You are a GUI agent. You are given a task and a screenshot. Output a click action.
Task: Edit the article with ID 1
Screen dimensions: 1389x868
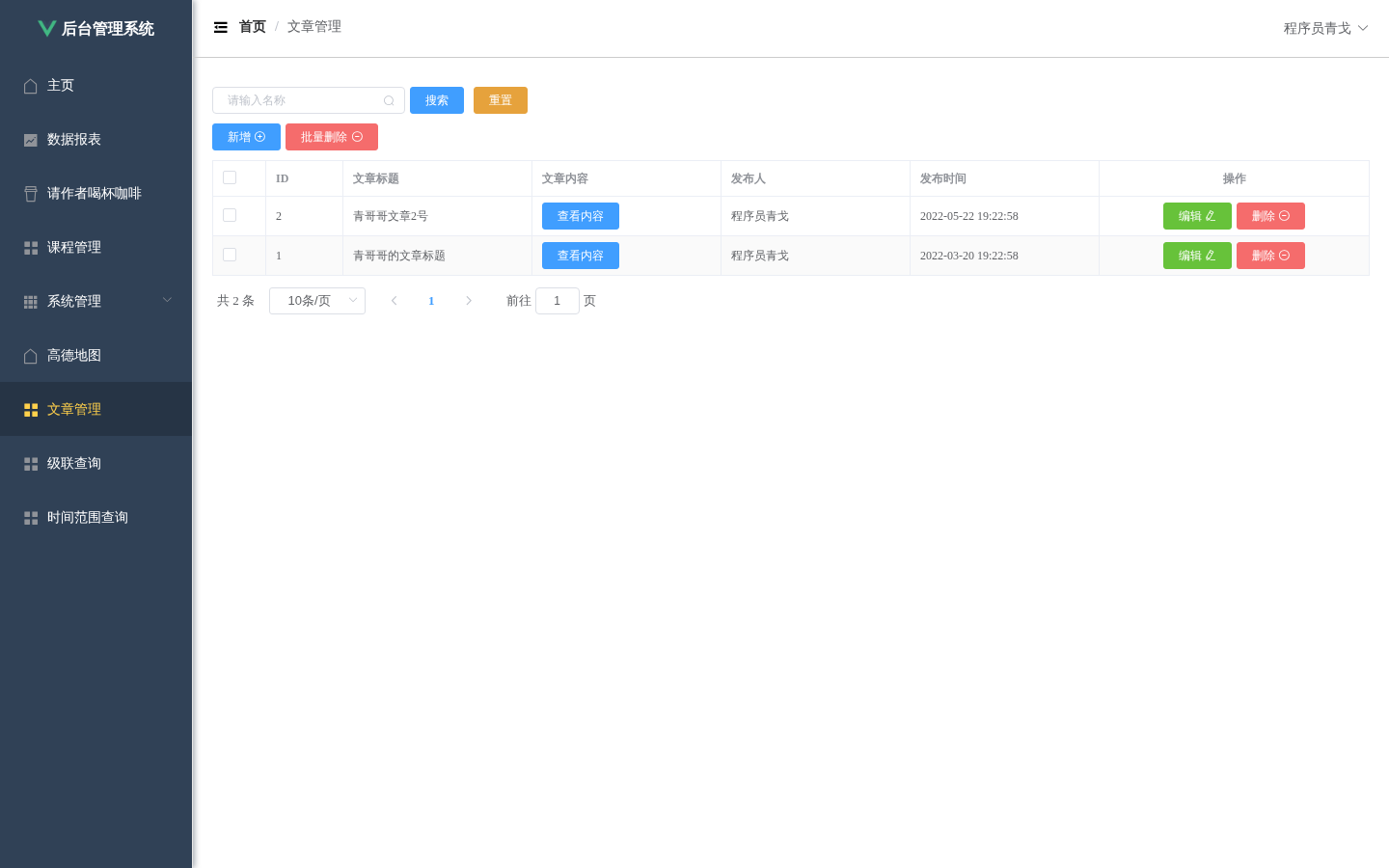(x=1197, y=256)
